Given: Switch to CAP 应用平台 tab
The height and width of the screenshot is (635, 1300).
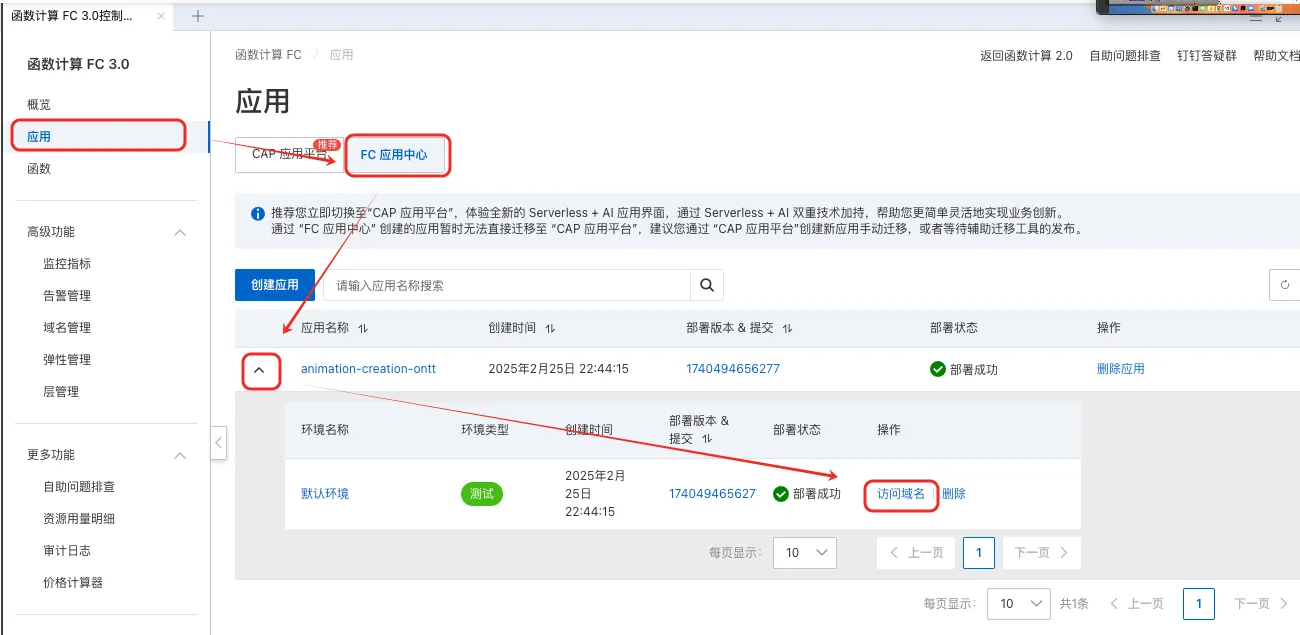Looking at the screenshot, I should (289, 154).
